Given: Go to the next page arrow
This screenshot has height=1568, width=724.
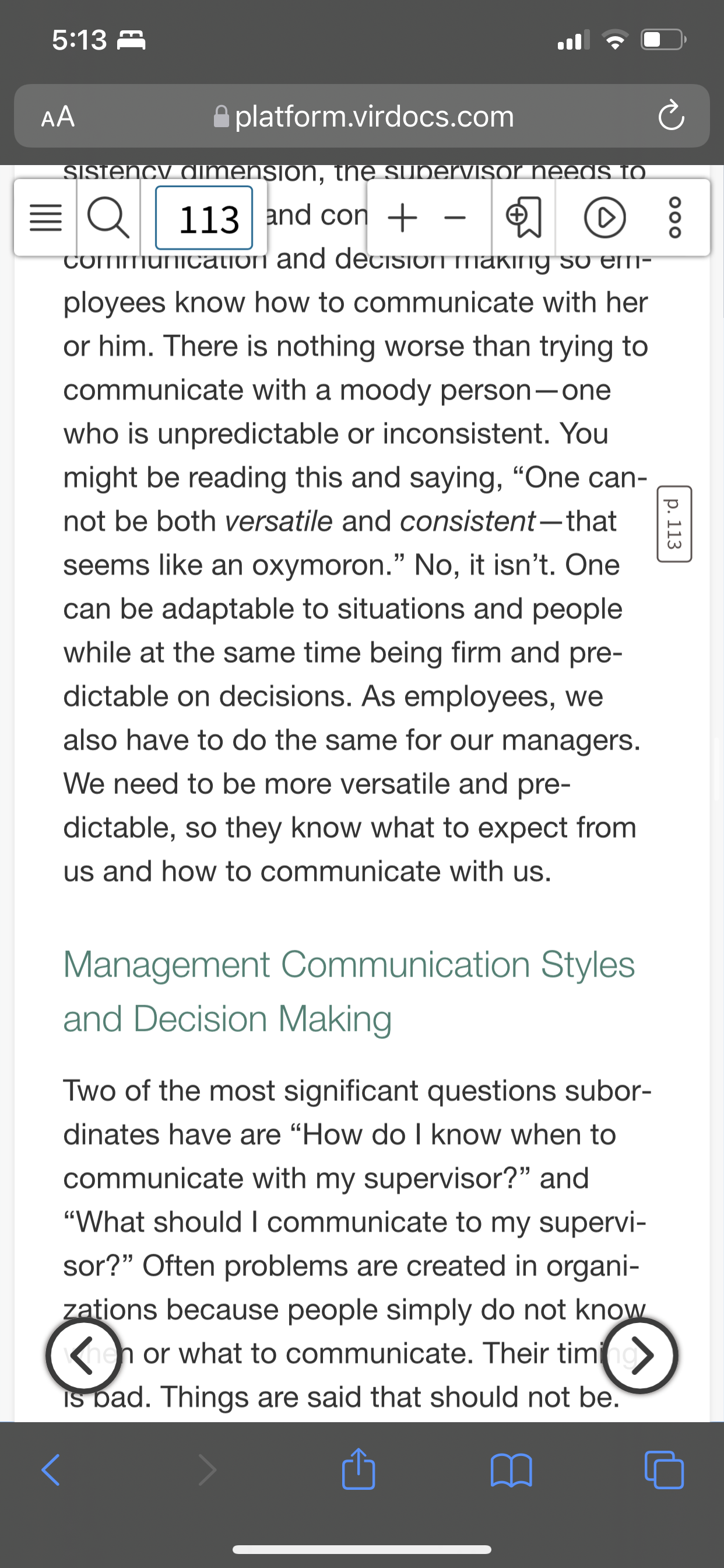Looking at the screenshot, I should [x=640, y=1355].
